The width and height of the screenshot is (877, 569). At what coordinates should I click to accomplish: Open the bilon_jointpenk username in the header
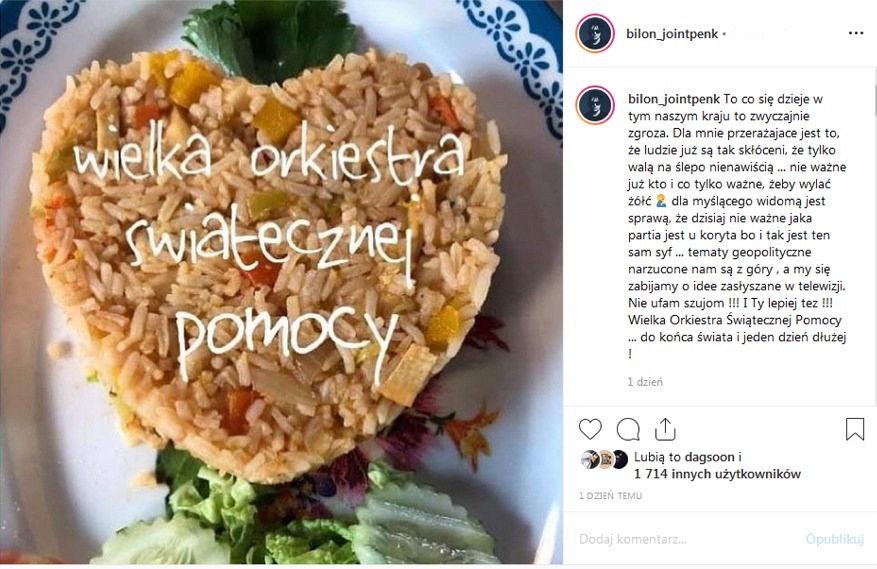click(672, 34)
